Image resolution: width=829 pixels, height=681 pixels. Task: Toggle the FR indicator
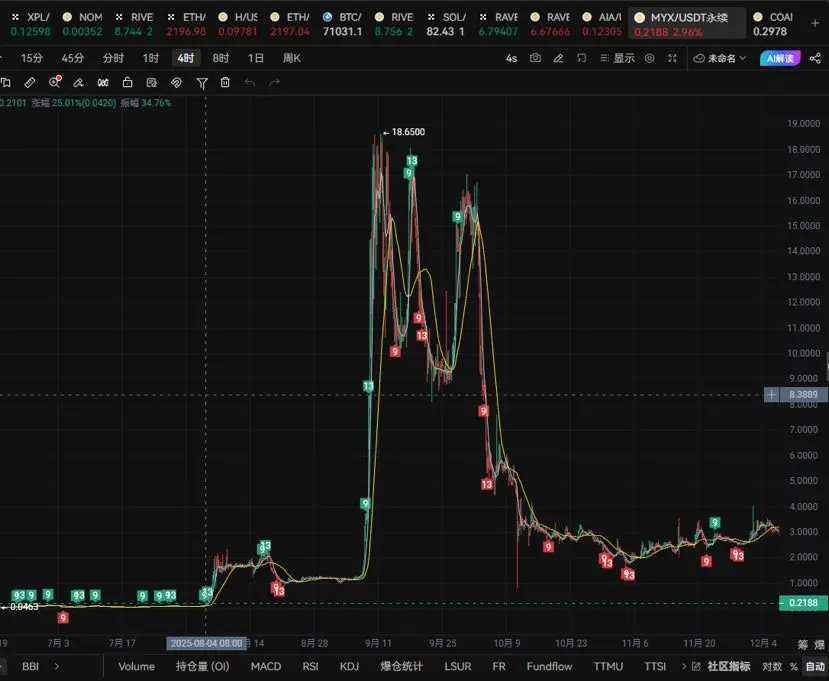pyautogui.click(x=499, y=666)
